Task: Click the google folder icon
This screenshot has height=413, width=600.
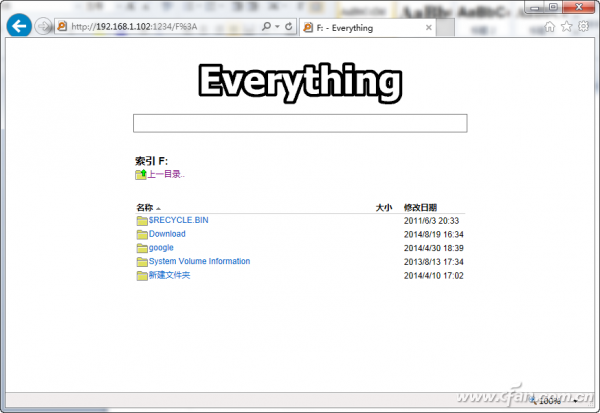Action: [x=142, y=248]
